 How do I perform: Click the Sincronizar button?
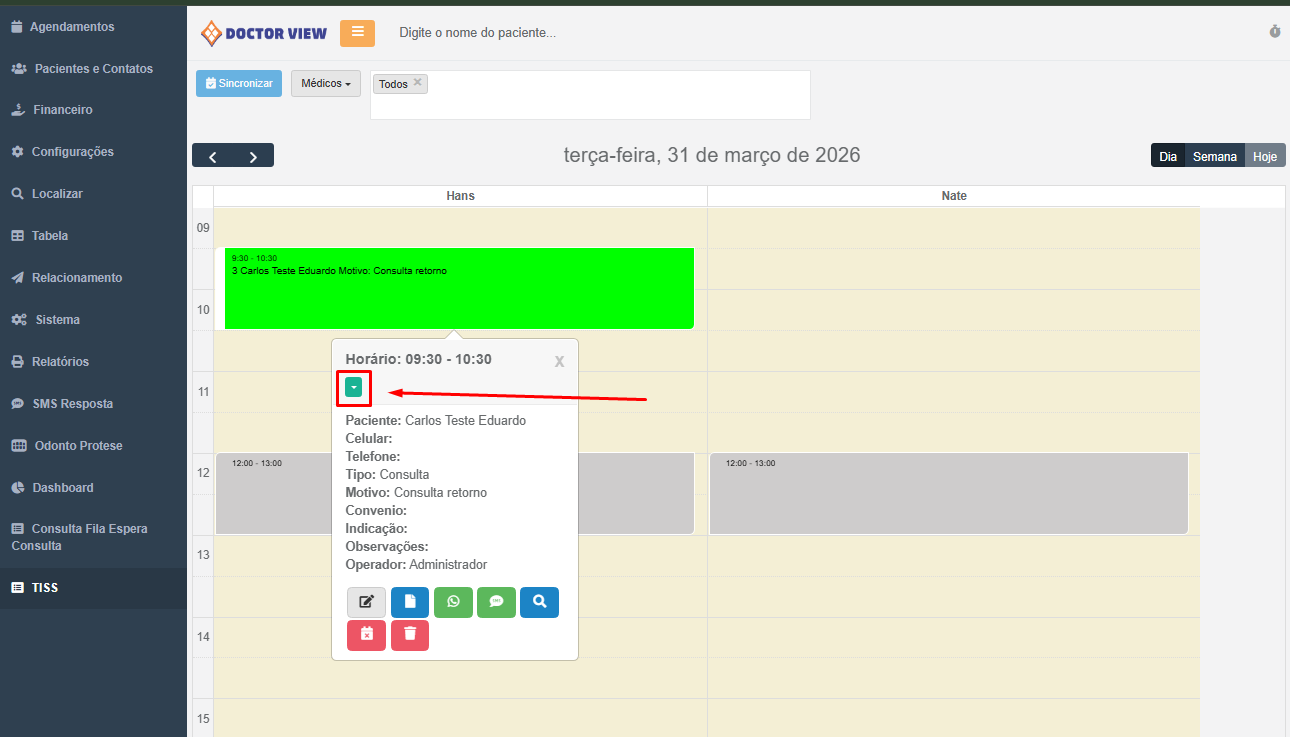[239, 84]
